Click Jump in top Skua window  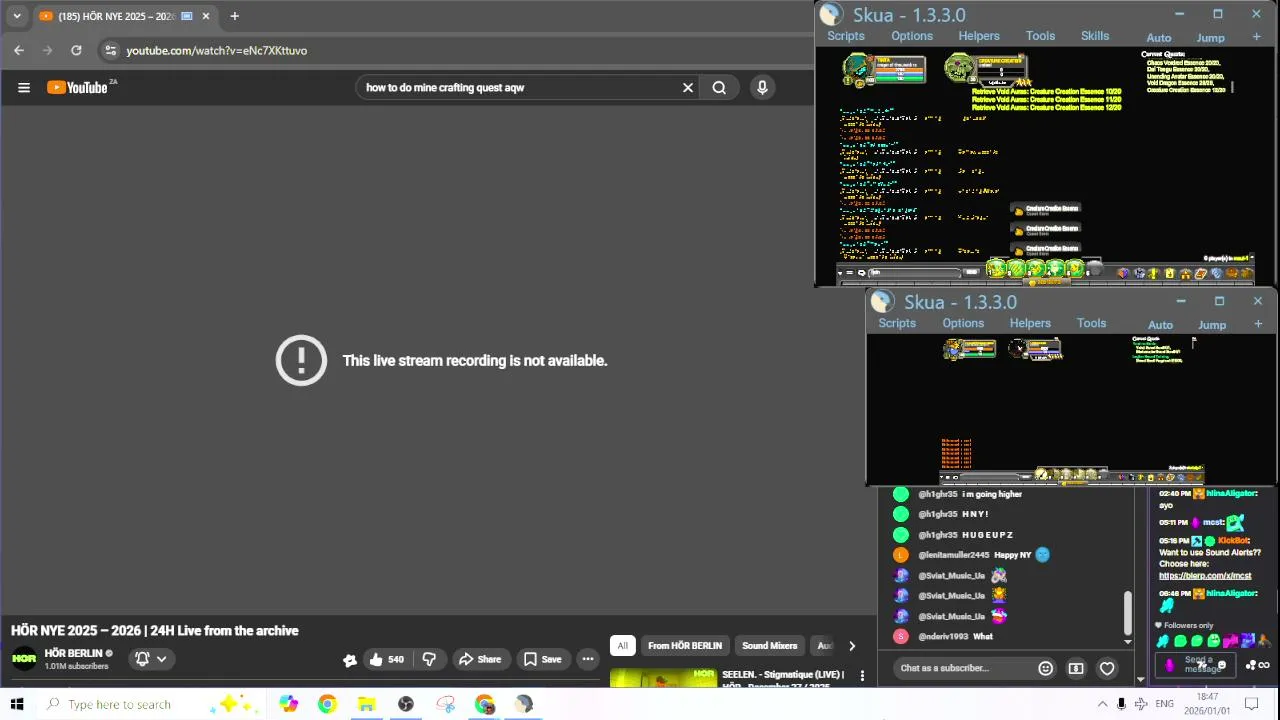[x=1210, y=38]
